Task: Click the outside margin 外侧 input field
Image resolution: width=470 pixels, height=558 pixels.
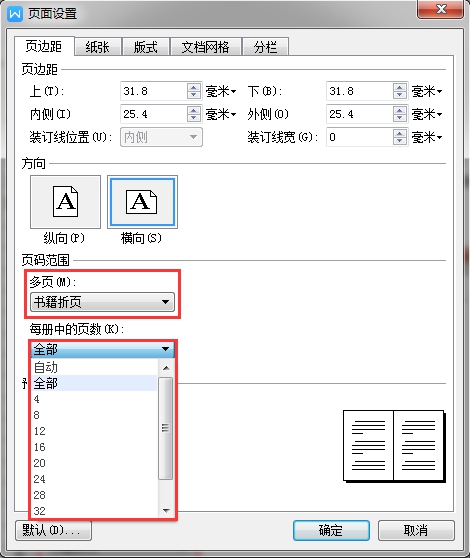Action: (360, 114)
